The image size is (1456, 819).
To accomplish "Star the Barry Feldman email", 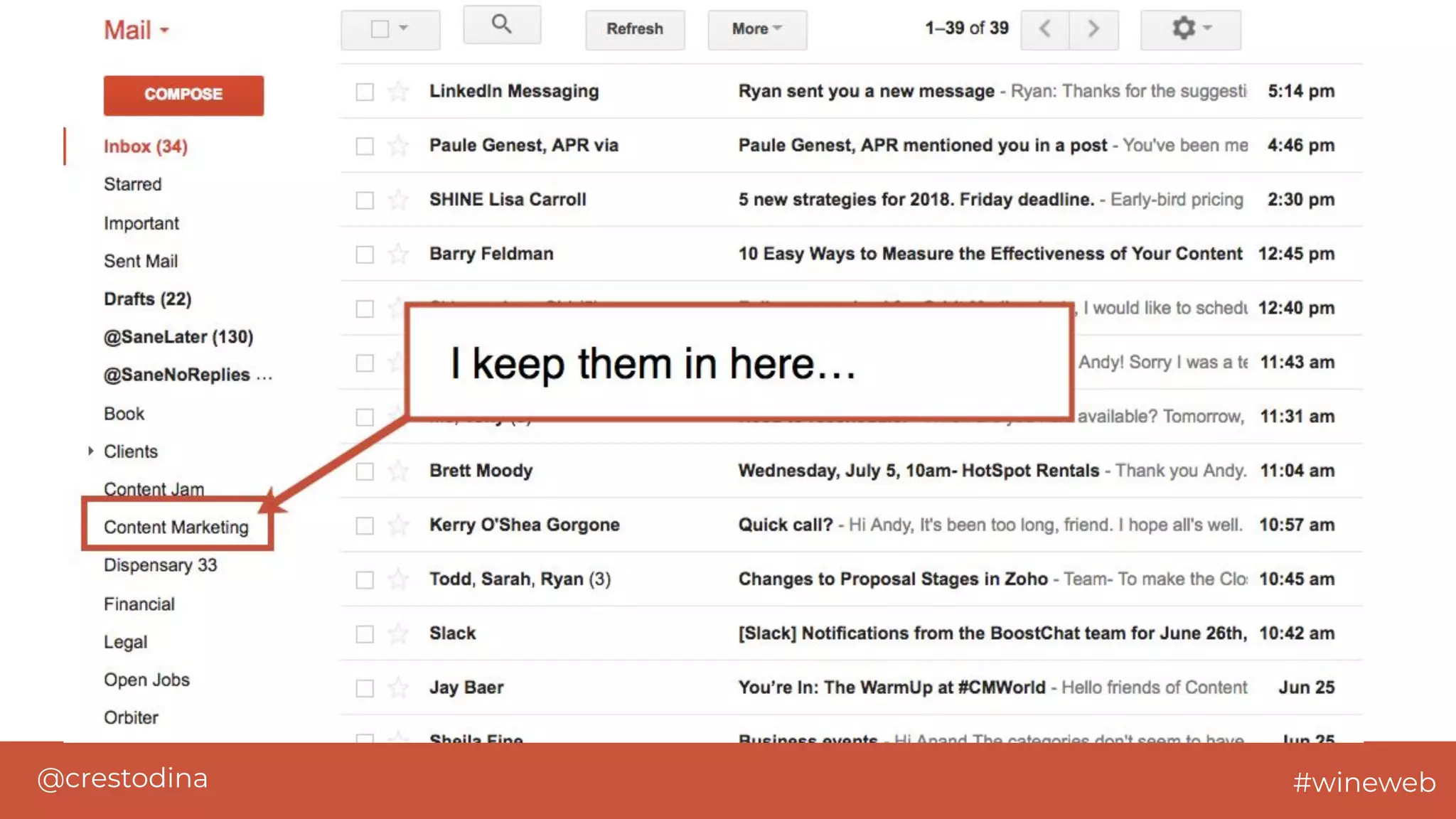I will 398,255.
